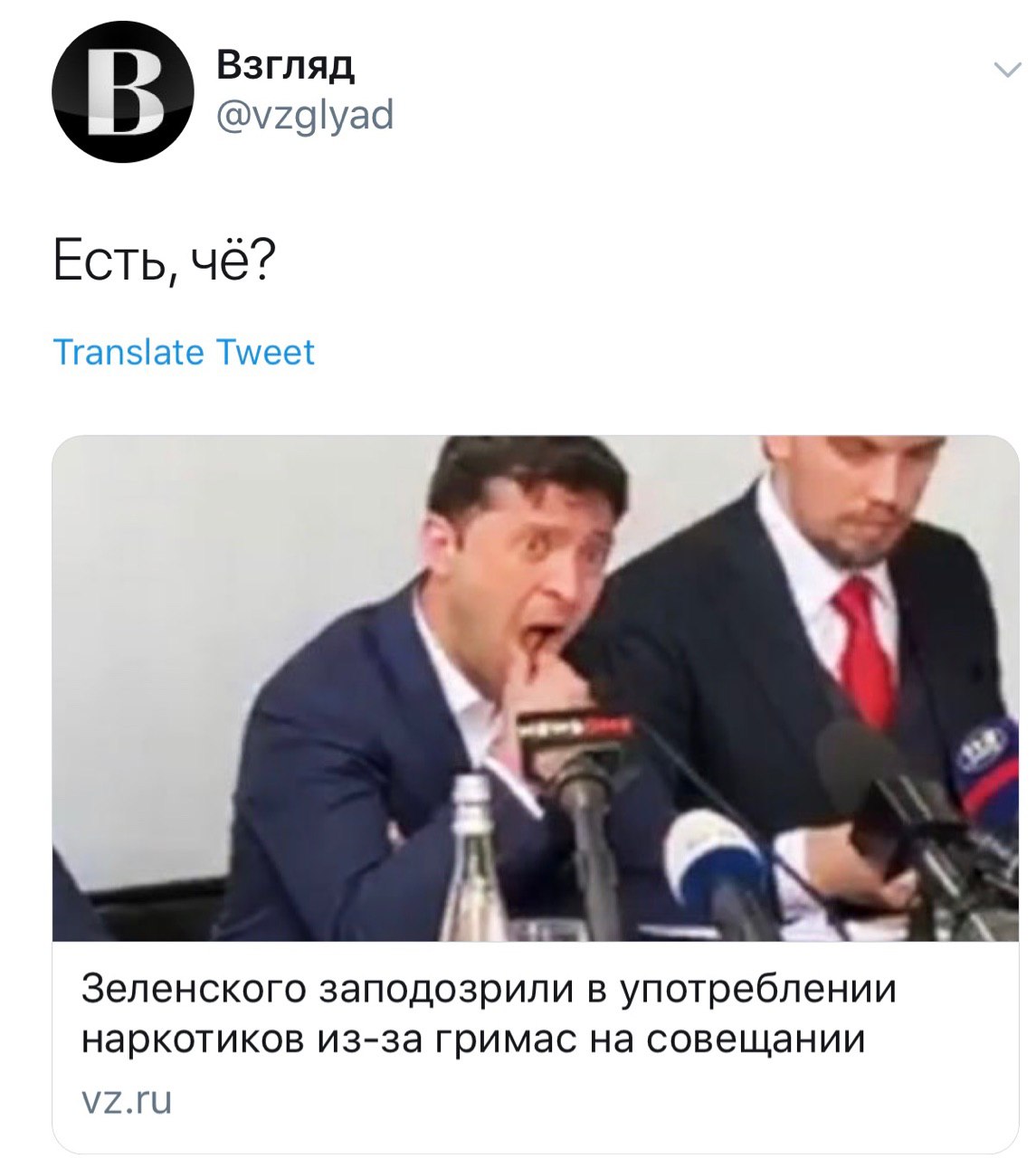Click the word Tweet in the translate link
The height and width of the screenshot is (1158, 1036).
pyautogui.click(x=265, y=352)
